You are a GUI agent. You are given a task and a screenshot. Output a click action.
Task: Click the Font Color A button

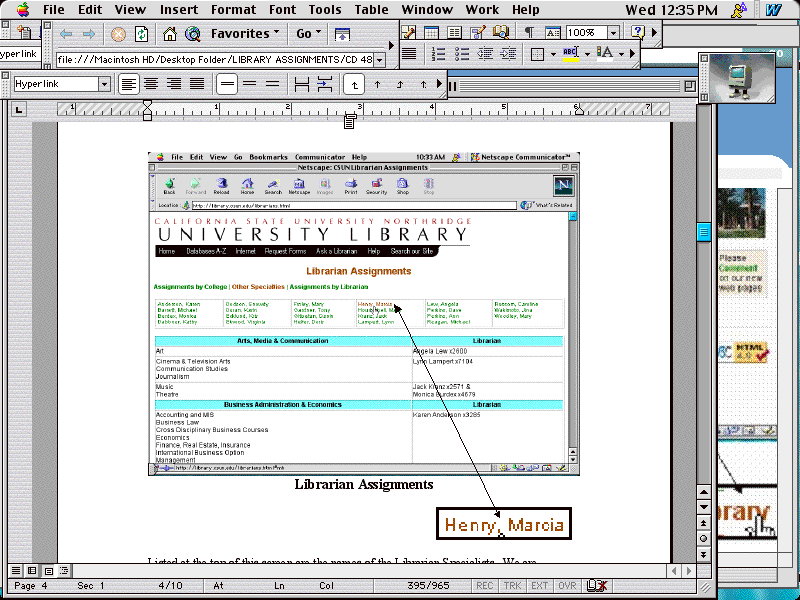click(605, 54)
